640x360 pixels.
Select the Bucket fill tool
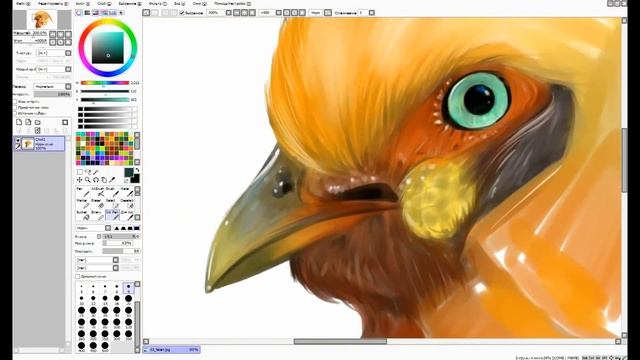click(82, 215)
